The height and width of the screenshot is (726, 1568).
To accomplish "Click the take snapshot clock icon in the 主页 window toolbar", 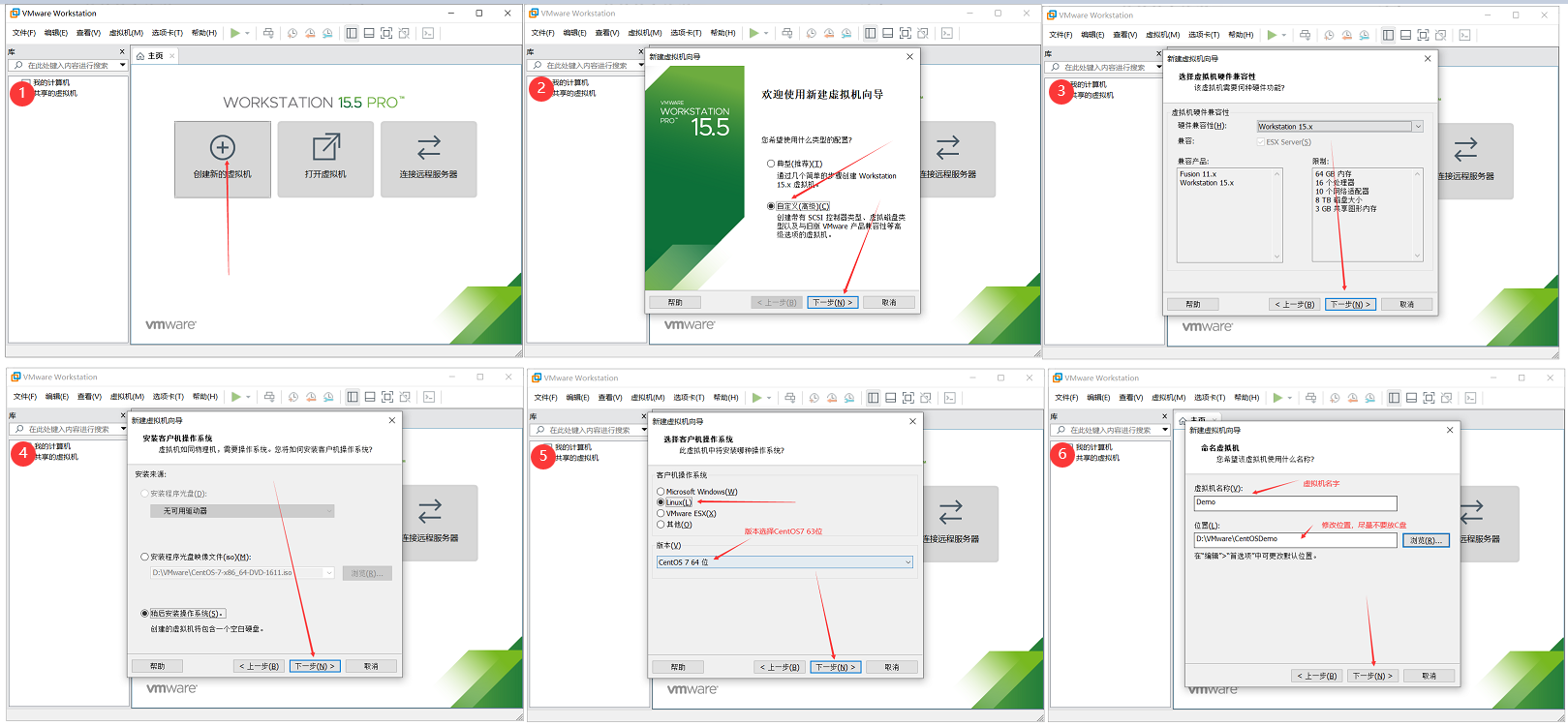I will tap(292, 33).
